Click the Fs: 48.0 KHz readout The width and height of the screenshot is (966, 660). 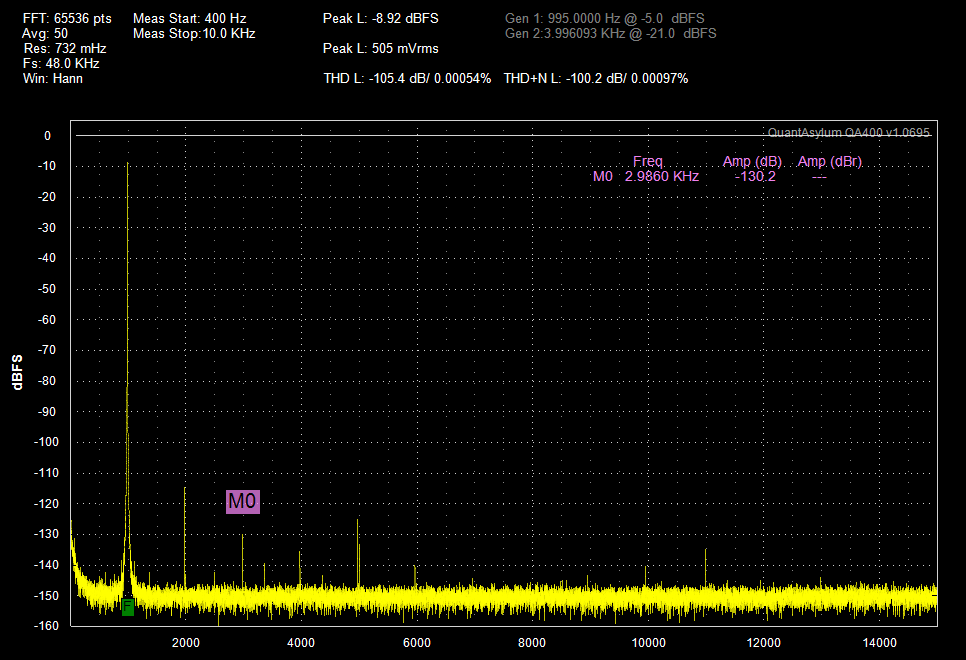coord(61,63)
